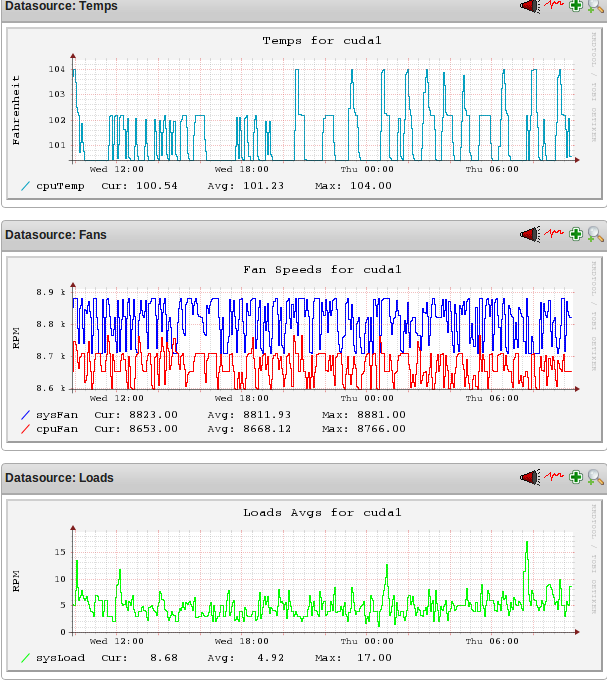Viewport: 607px width, 681px height.
Task: Click the cpuFan current value '8653.00'
Action: click(x=153, y=429)
